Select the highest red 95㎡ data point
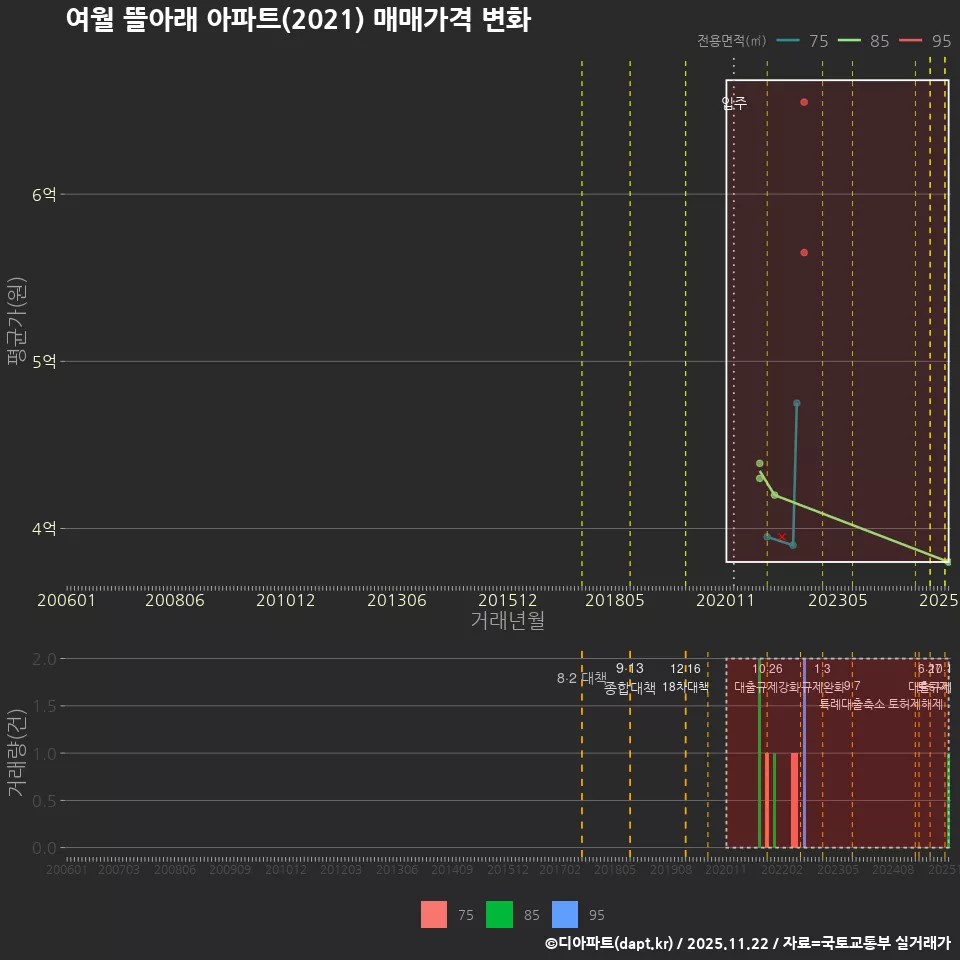This screenshot has width=960, height=960. (803, 101)
